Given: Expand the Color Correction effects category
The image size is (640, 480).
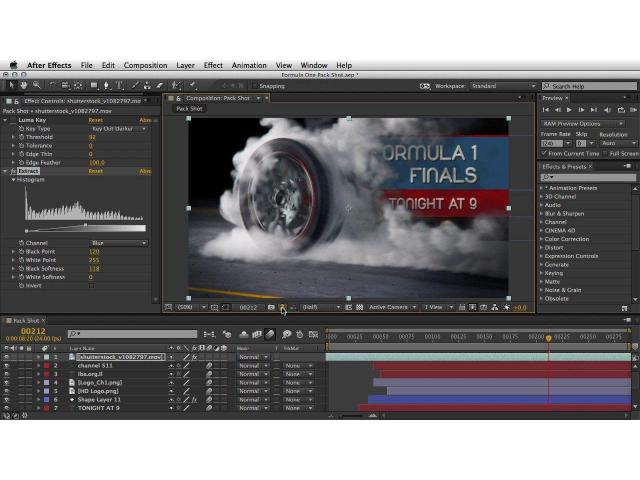Looking at the screenshot, I should pos(542,239).
